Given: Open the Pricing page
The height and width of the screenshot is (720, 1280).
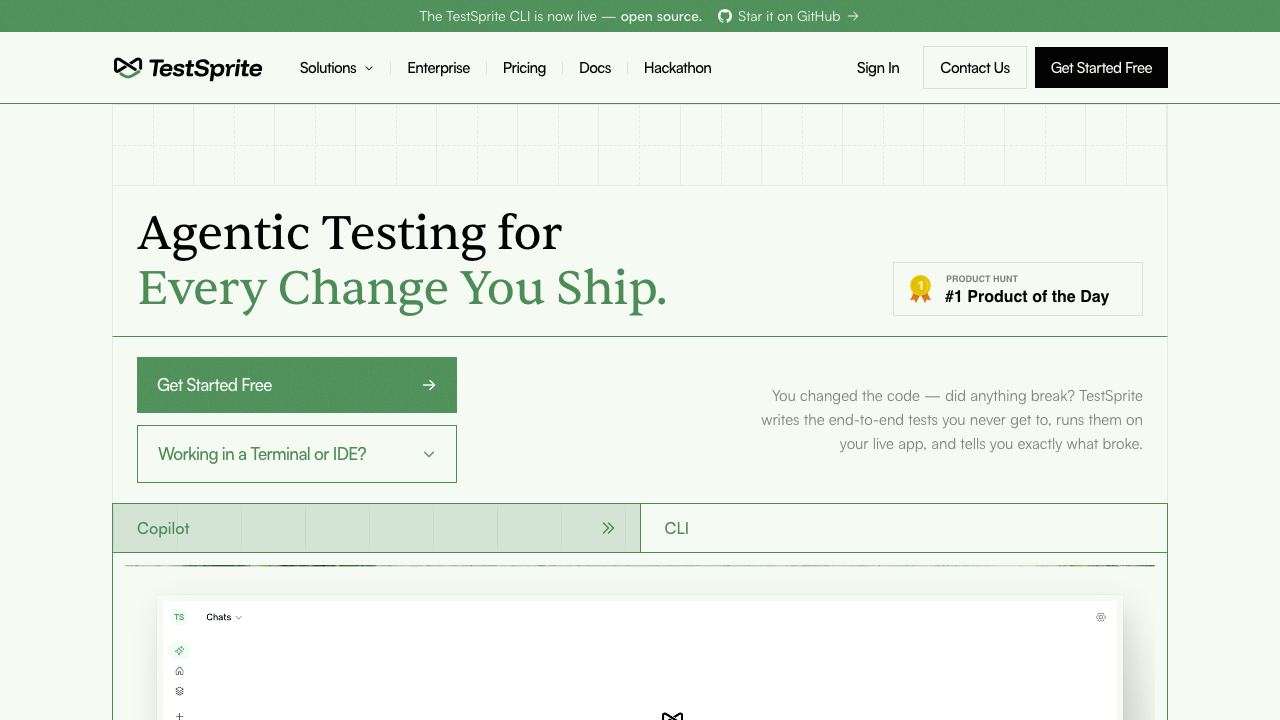Looking at the screenshot, I should [x=524, y=68].
